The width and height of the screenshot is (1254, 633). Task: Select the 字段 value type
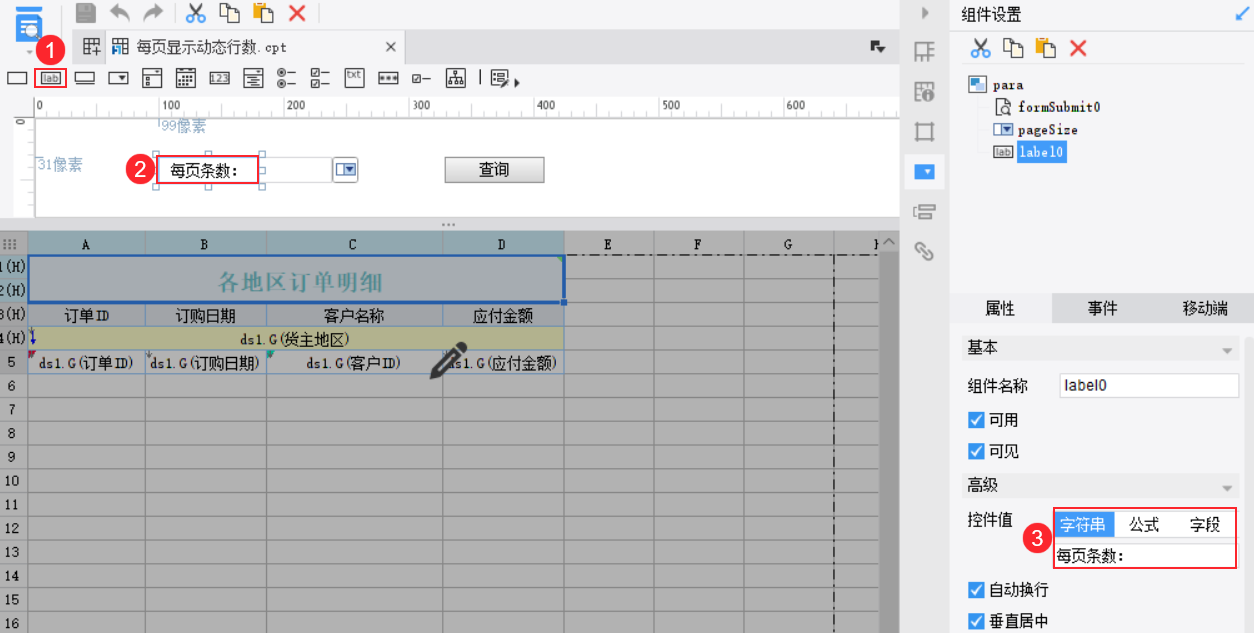coord(1204,524)
